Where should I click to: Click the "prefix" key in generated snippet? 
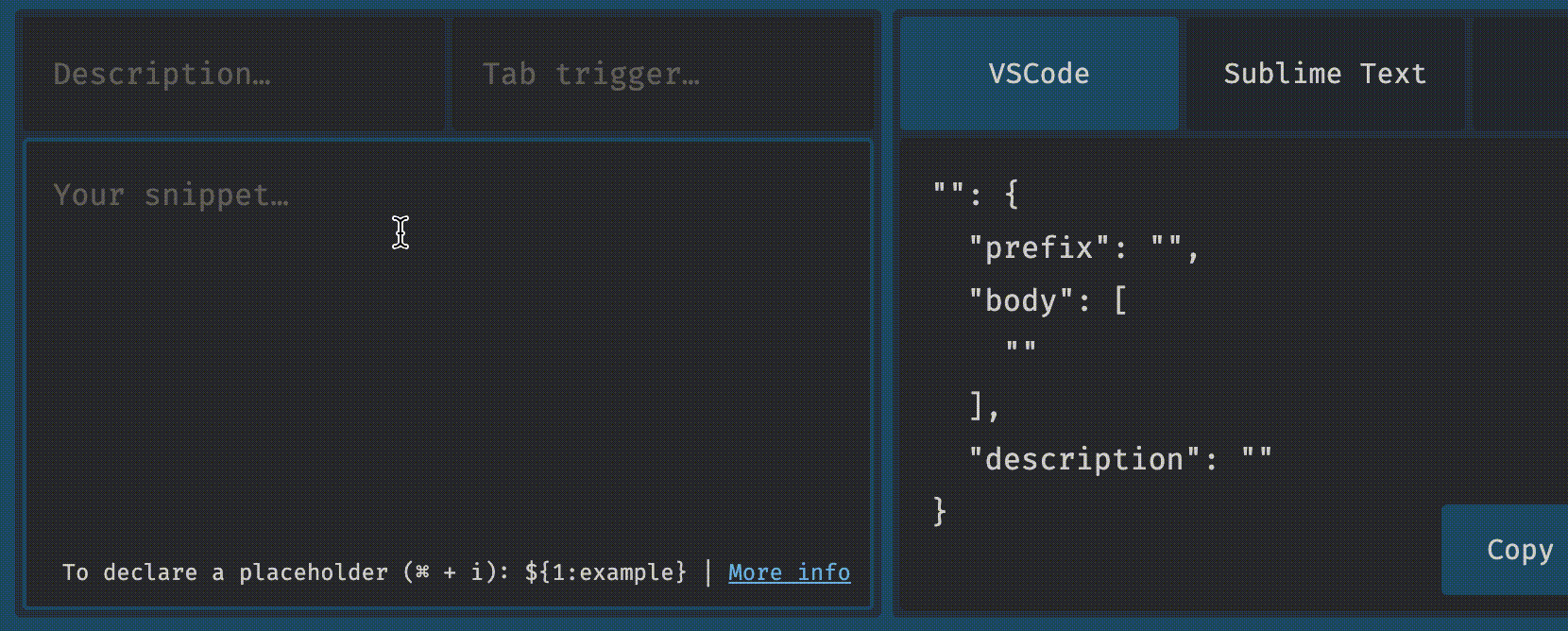[x=1039, y=248]
